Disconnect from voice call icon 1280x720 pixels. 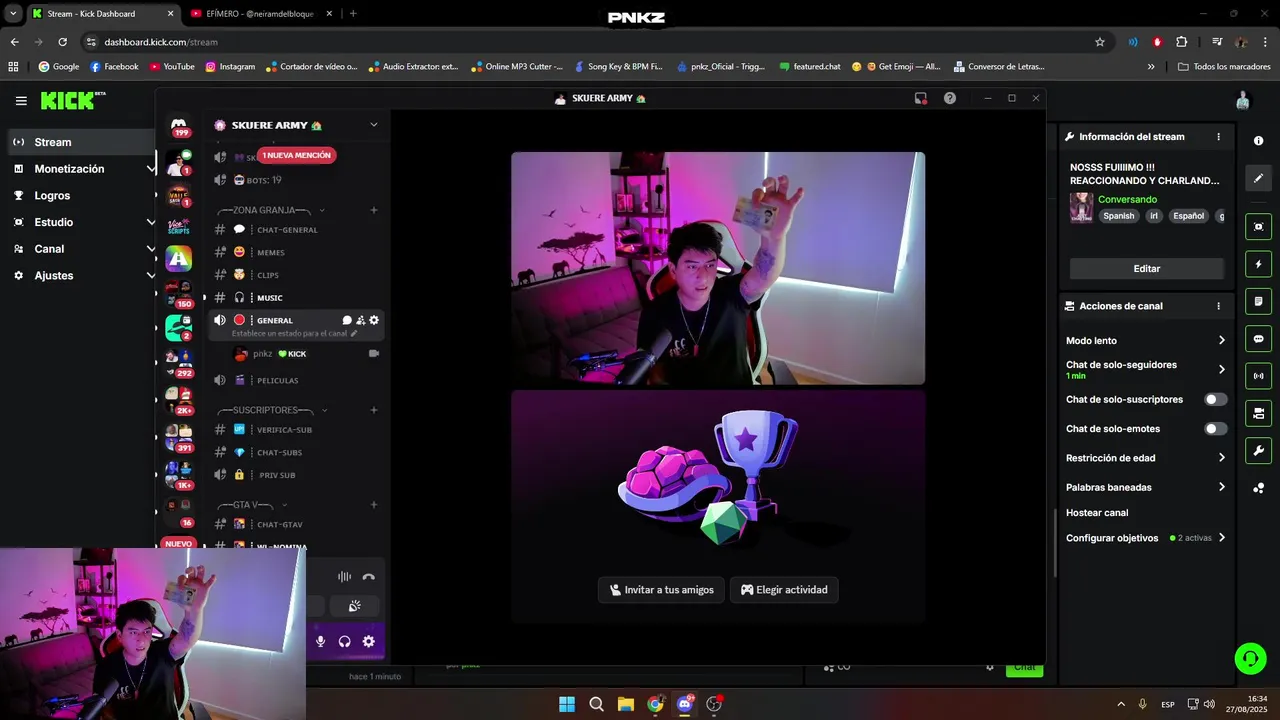[368, 576]
